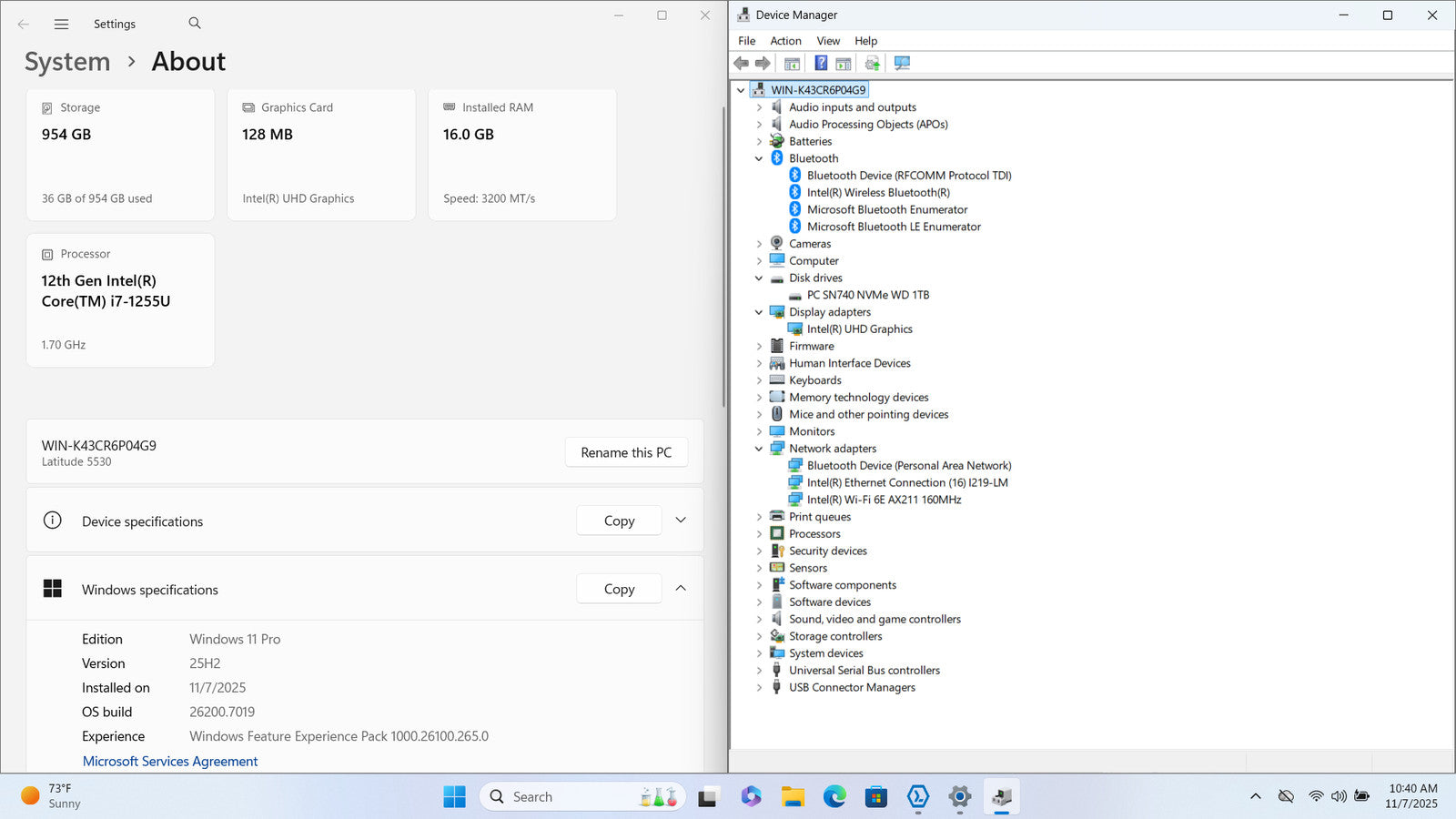Click the Rename this PC button
The height and width of the screenshot is (819, 1456).
coord(626,452)
